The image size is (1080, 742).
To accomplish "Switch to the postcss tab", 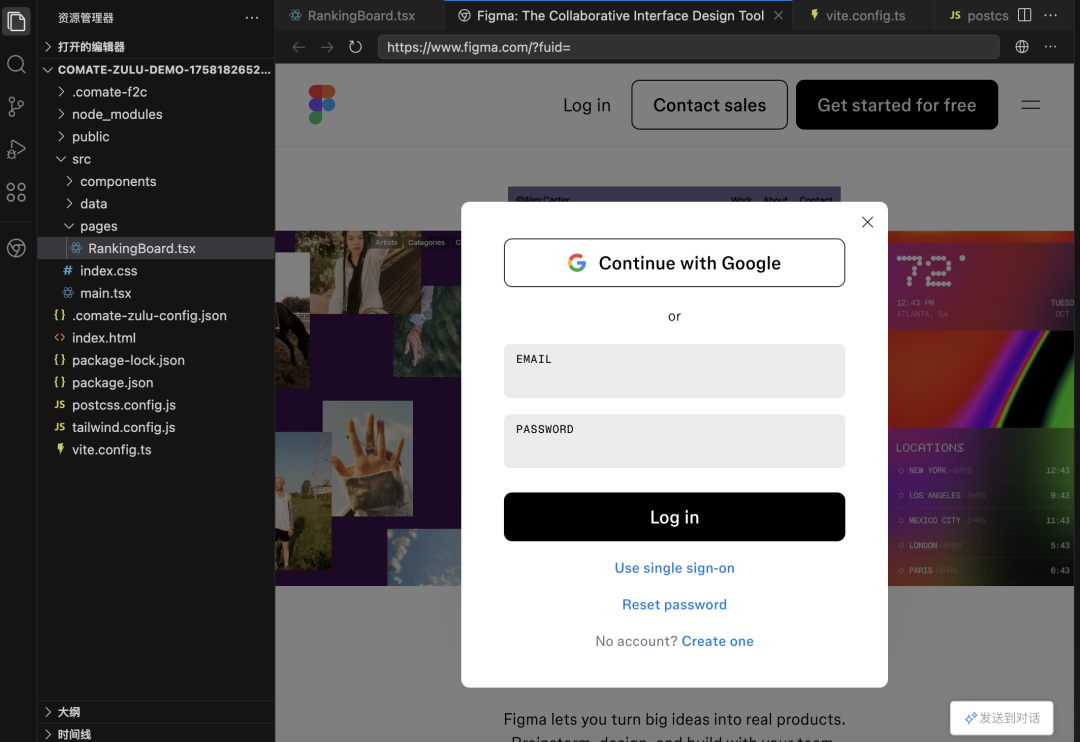I will [x=978, y=15].
